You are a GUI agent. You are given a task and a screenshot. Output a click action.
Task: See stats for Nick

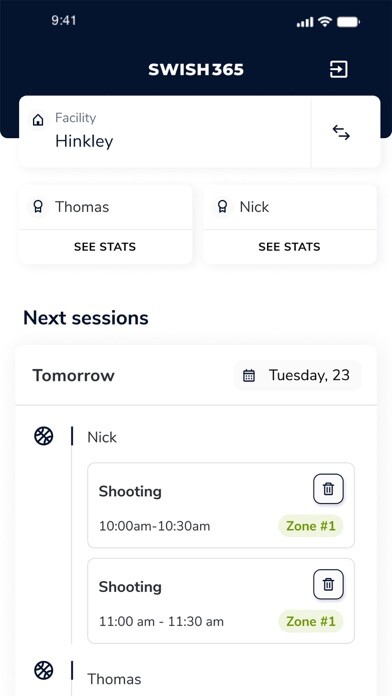(x=289, y=247)
